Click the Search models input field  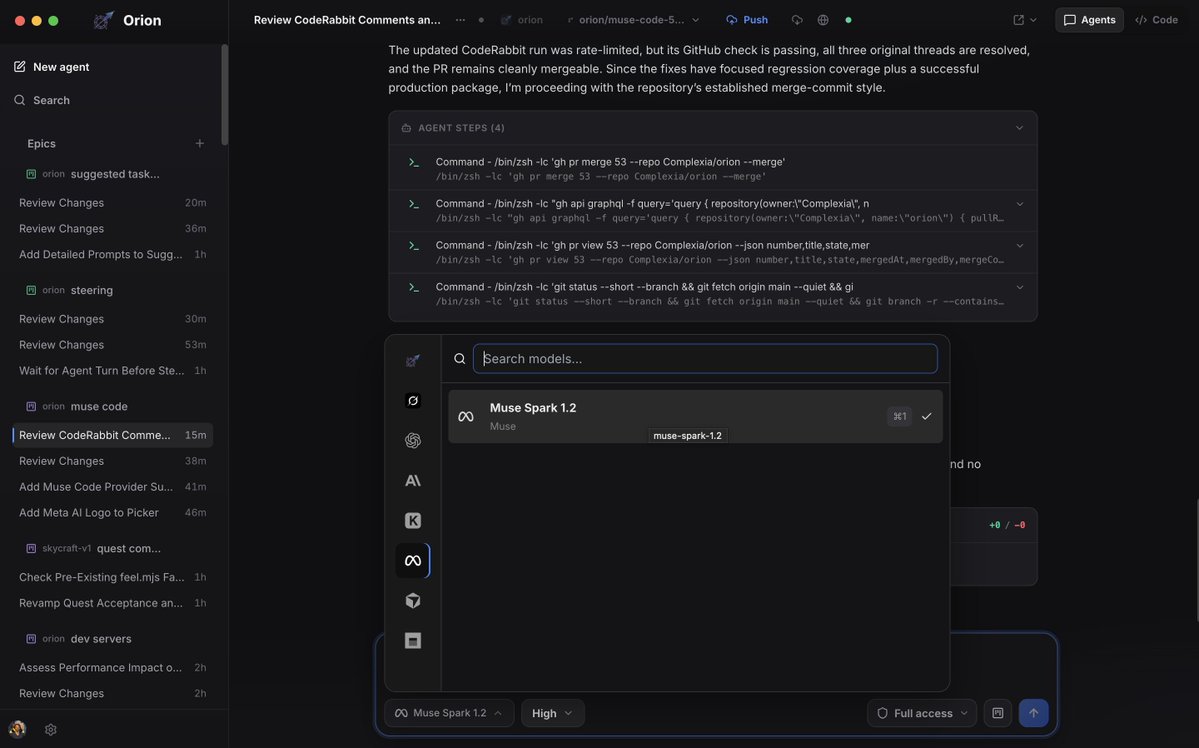coord(705,359)
